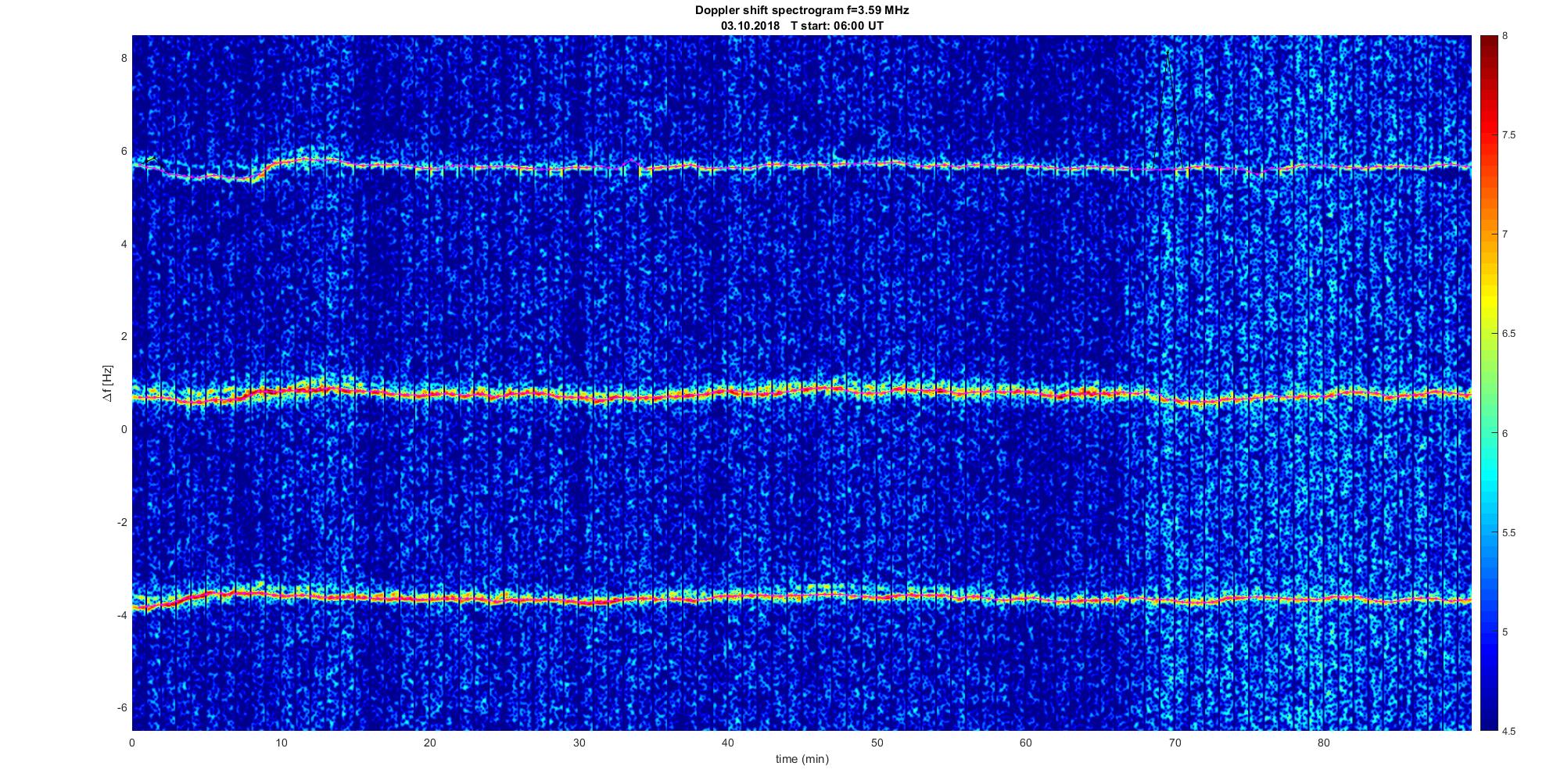Click the "time (min)" x-axis label
The image size is (1564, 784).
tap(802, 759)
